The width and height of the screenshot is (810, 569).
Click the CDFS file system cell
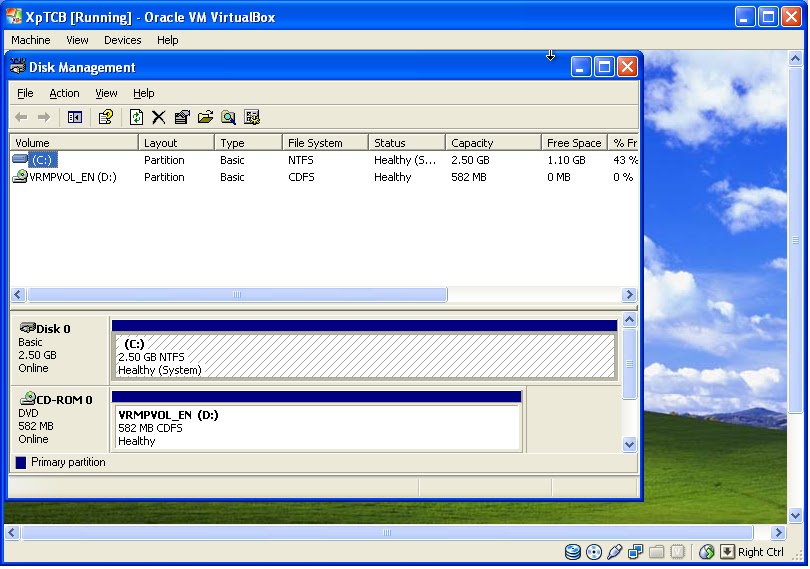[x=301, y=177]
